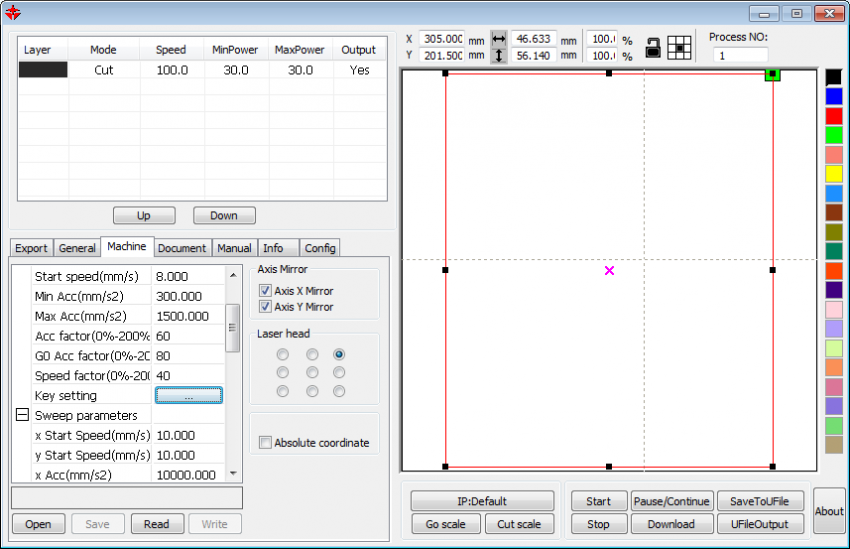Enable the Absolute coordinate checkbox
Screen dimensions: 850x549
(x=266, y=443)
